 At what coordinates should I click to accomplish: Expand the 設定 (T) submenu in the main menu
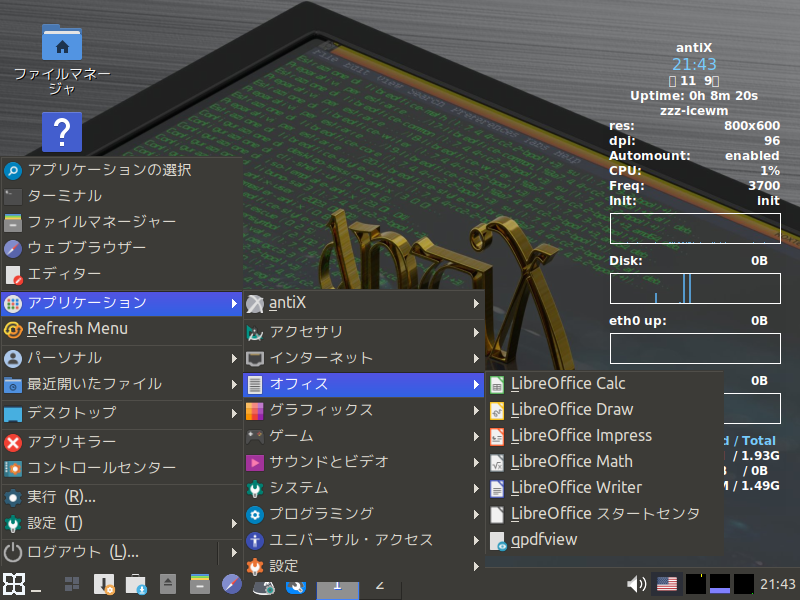point(122,523)
